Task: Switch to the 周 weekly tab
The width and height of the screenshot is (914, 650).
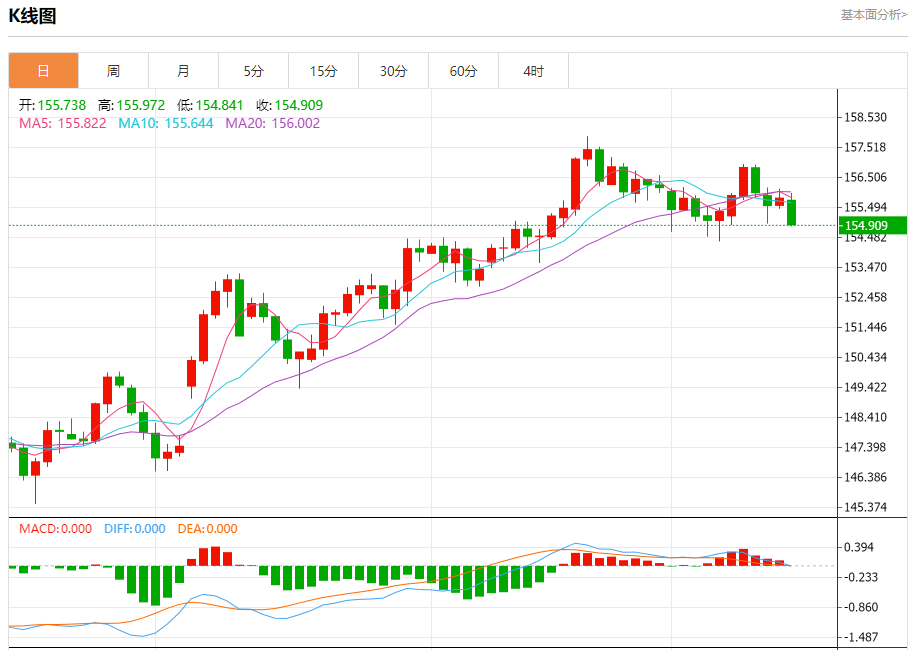Action: coord(113,71)
